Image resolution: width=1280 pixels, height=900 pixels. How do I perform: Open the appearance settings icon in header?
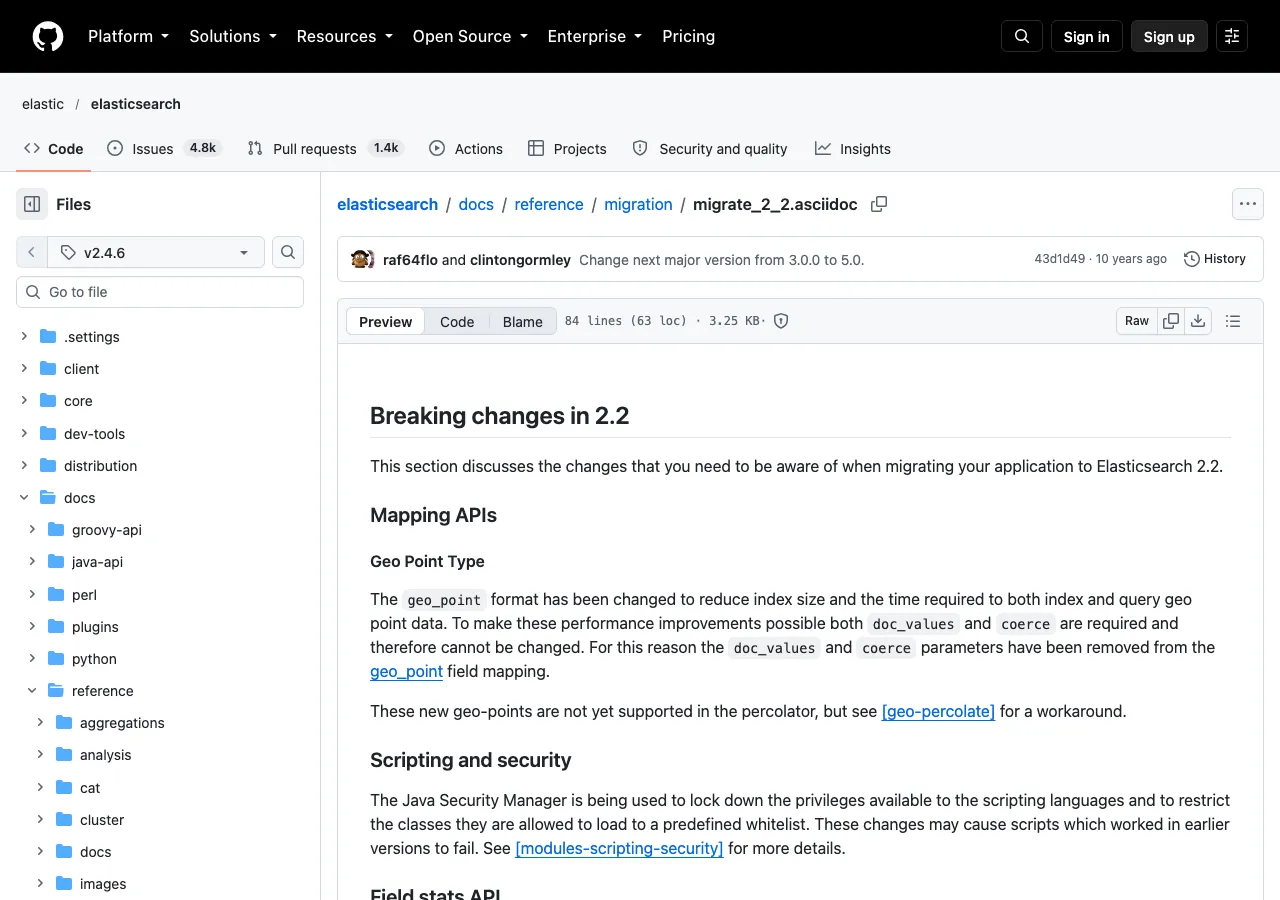(x=1232, y=36)
